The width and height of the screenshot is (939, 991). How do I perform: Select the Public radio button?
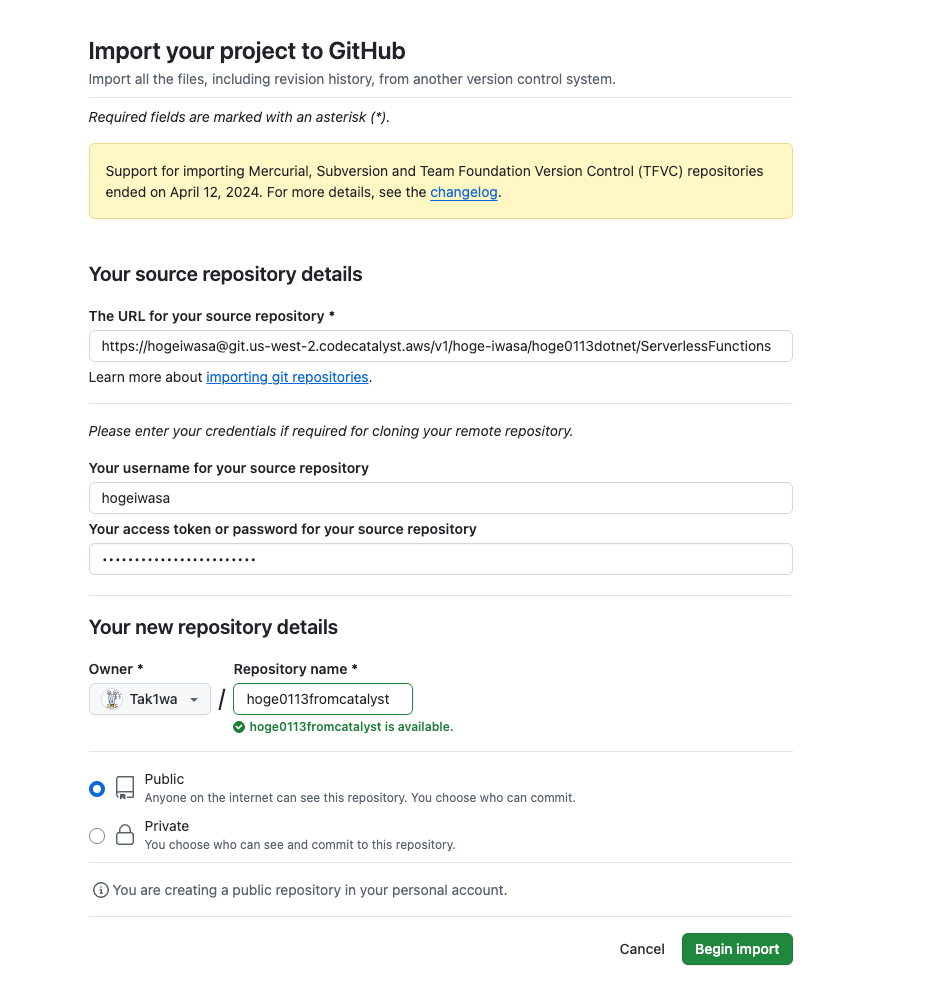[x=97, y=789]
